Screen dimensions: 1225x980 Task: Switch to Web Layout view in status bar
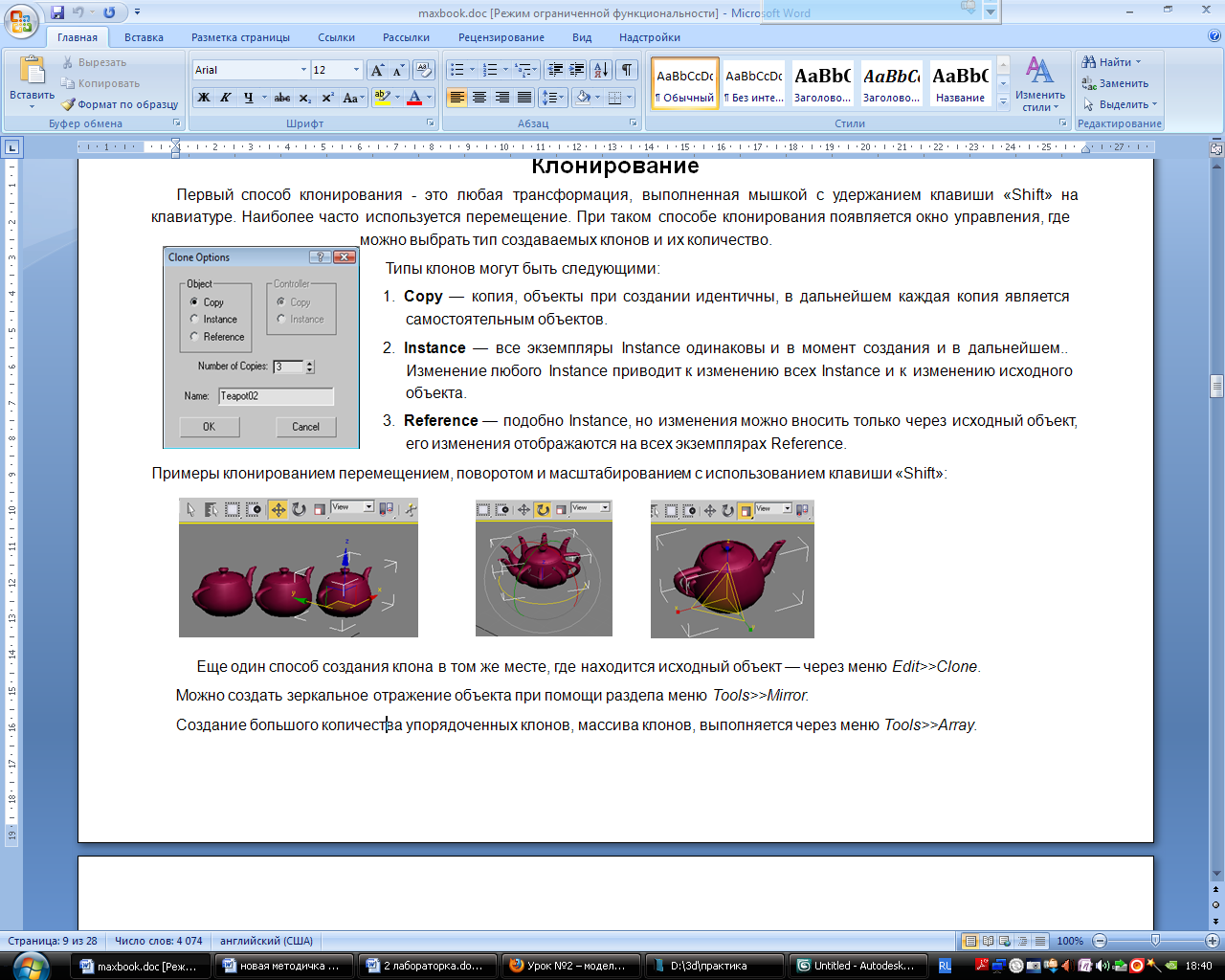click(1005, 941)
